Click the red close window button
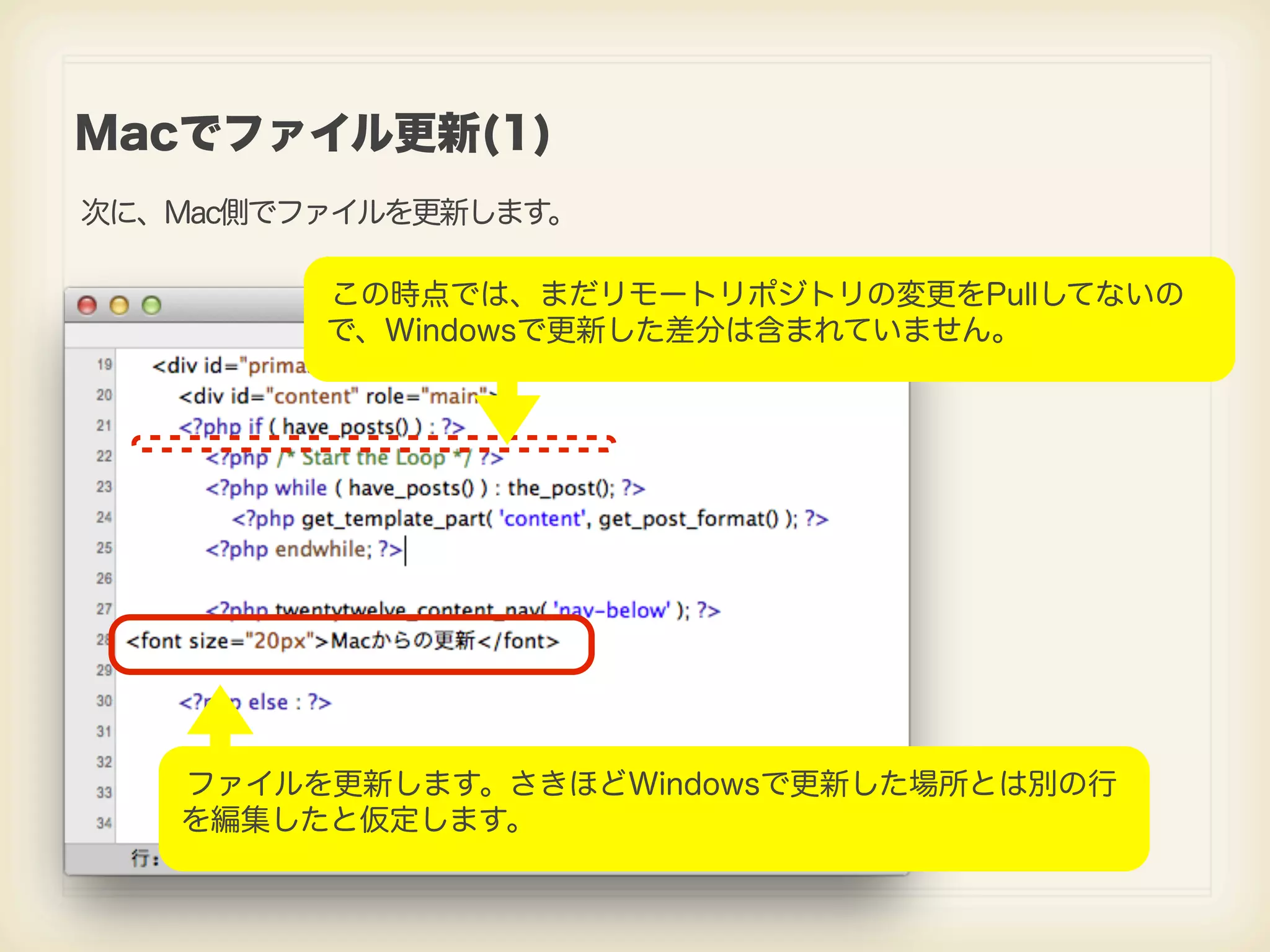The width and height of the screenshot is (1270, 952). (87, 306)
